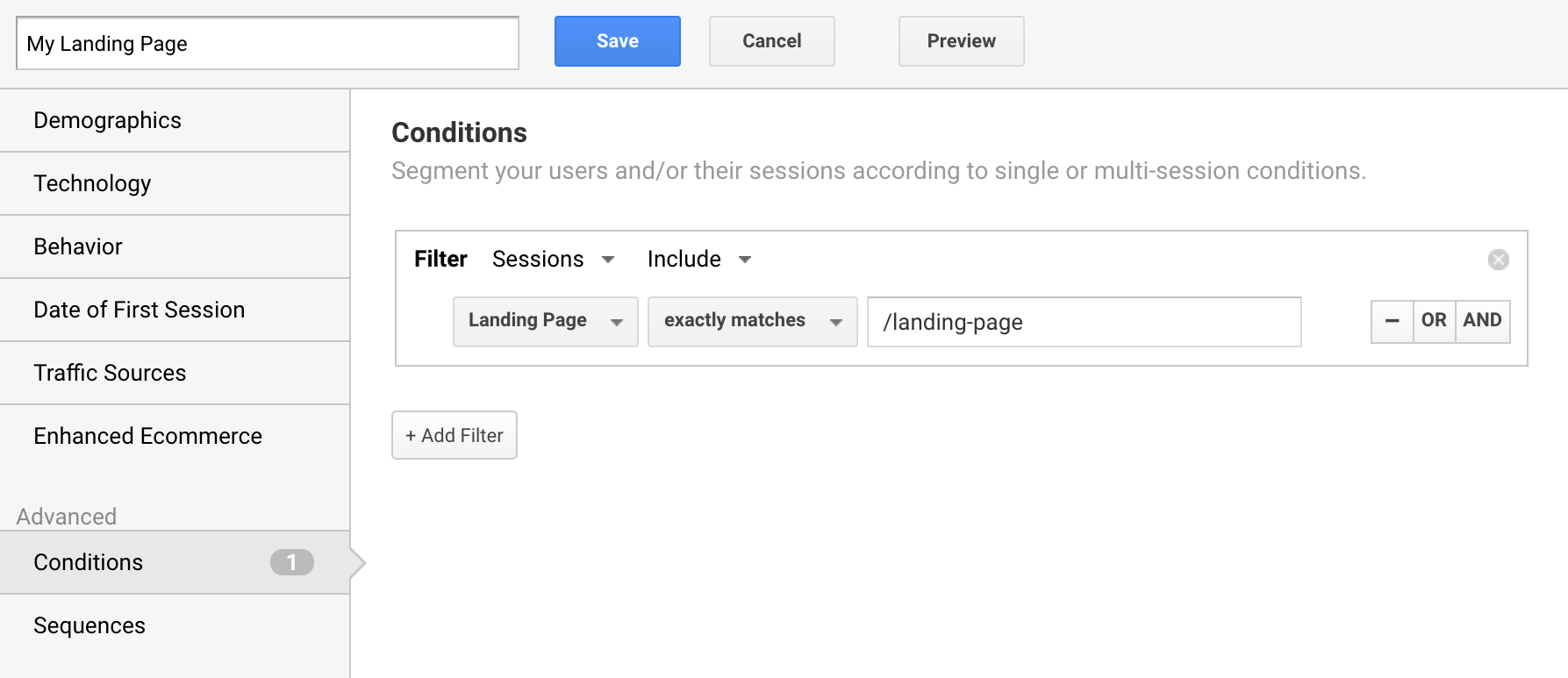1568x678 pixels.
Task: Preview the segment
Action: (x=961, y=41)
